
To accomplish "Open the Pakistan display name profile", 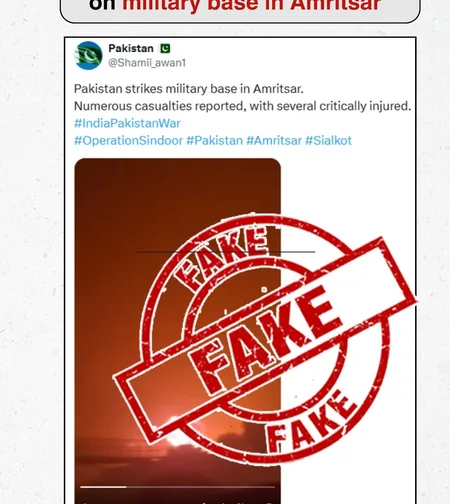I will click(131, 49).
